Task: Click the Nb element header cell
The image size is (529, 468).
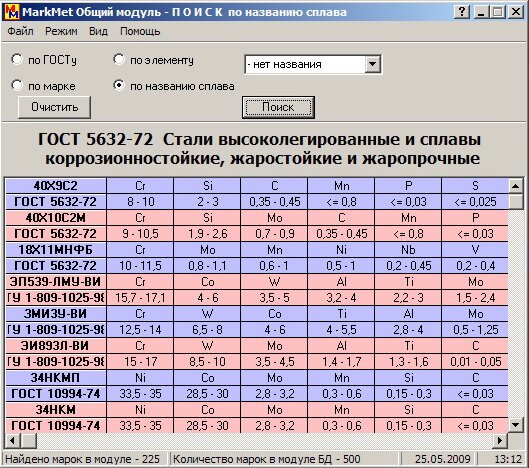Action: [x=408, y=250]
